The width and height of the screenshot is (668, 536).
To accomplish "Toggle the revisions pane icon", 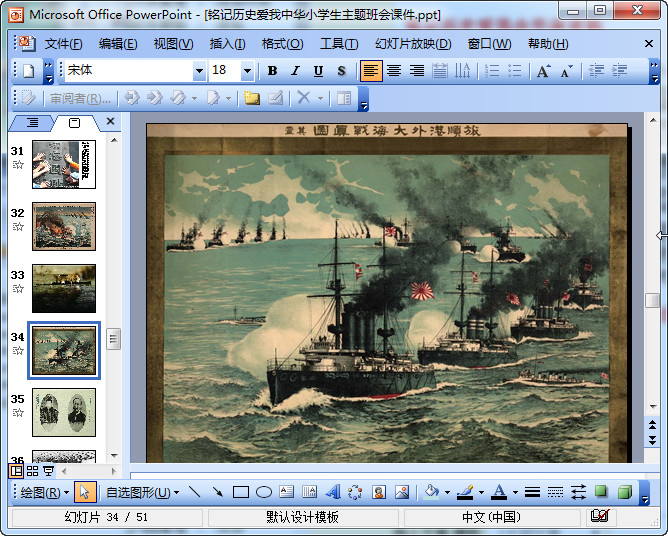I will click(344, 98).
